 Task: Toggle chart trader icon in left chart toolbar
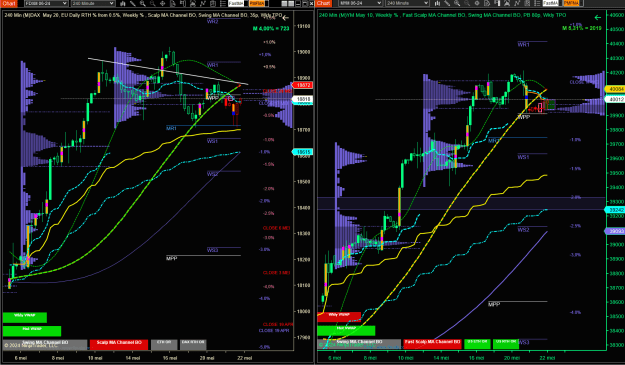183,3
